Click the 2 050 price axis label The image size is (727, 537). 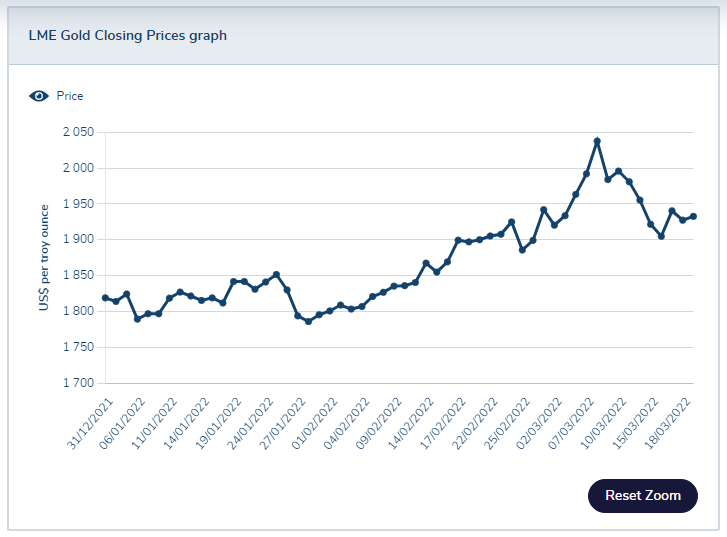[x=76, y=132]
